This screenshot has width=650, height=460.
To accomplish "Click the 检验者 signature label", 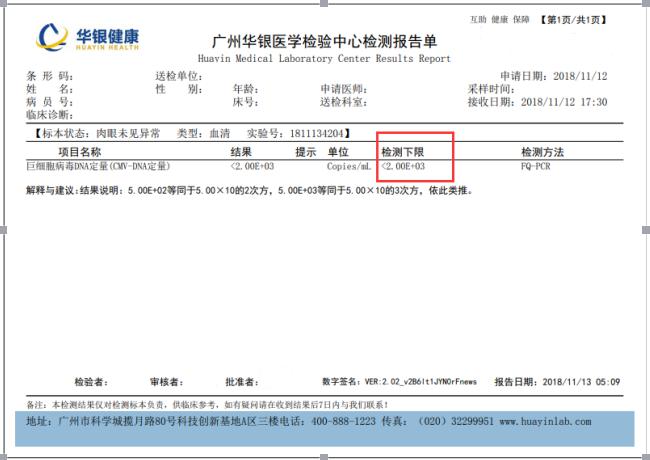I will [x=91, y=382].
